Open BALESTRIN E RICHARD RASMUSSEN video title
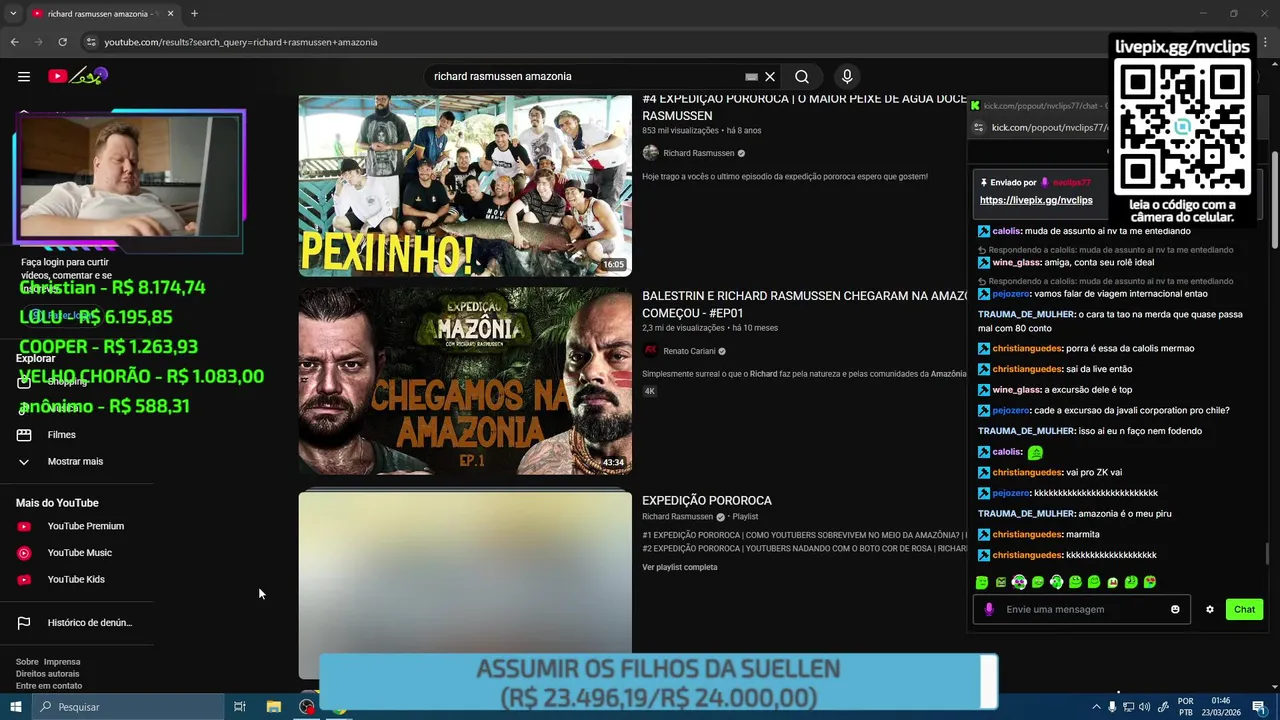Viewport: 1280px width, 720px height. point(804,304)
